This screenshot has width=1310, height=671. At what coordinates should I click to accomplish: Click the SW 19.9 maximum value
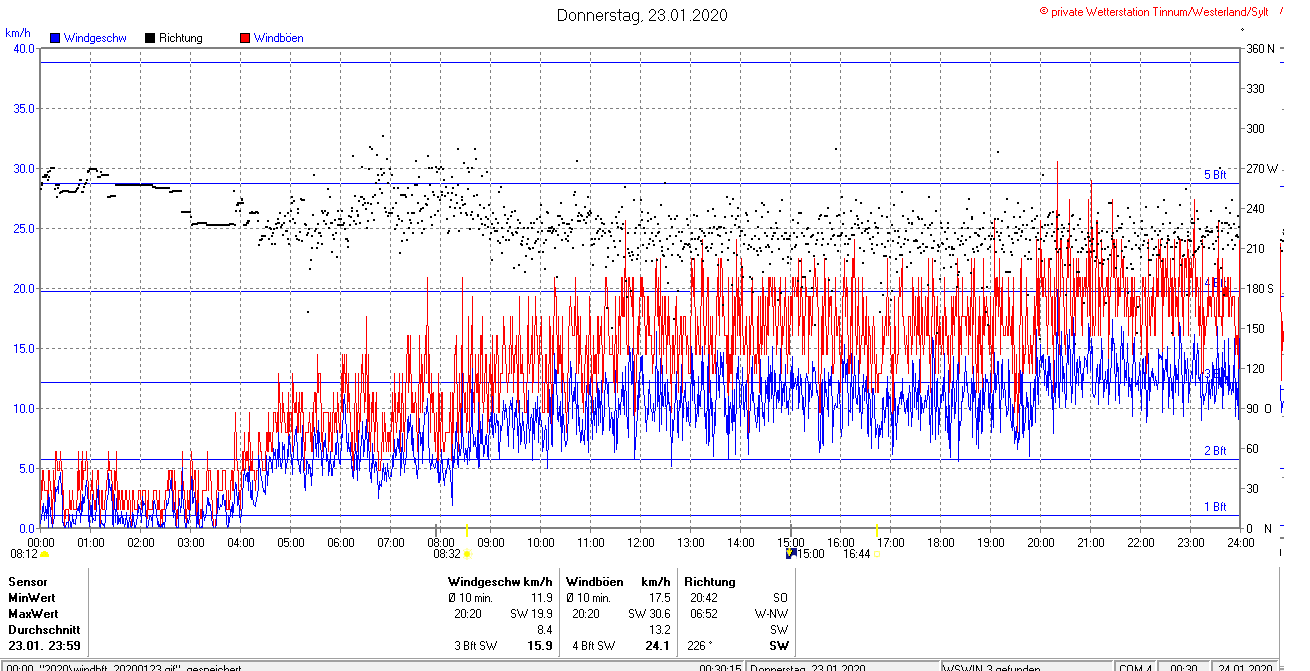click(532, 614)
